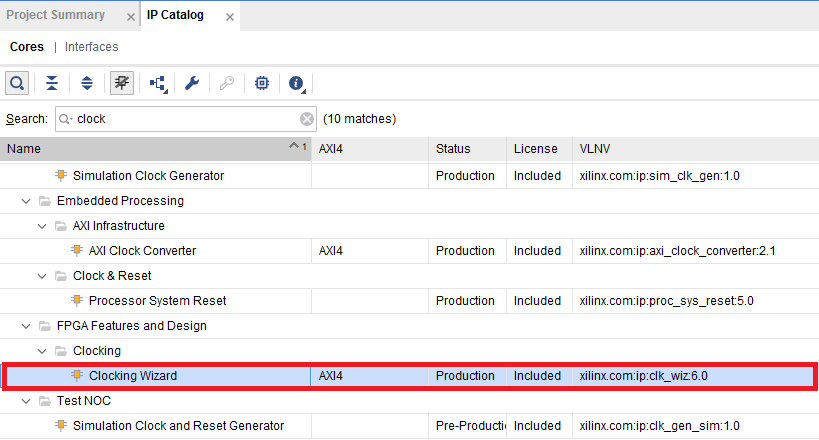819x440 pixels.
Task: Expand all catalog entries via toolbar icon
Action: [x=87, y=83]
